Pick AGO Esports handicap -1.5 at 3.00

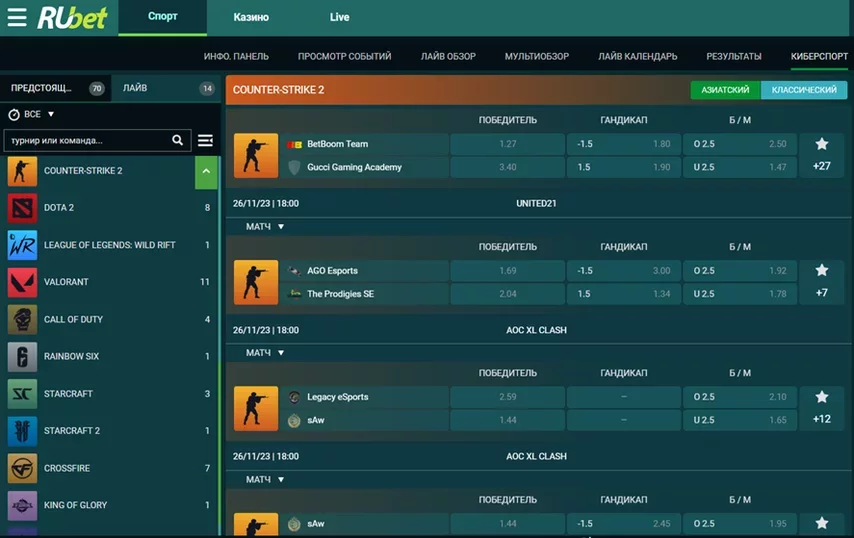click(x=624, y=271)
